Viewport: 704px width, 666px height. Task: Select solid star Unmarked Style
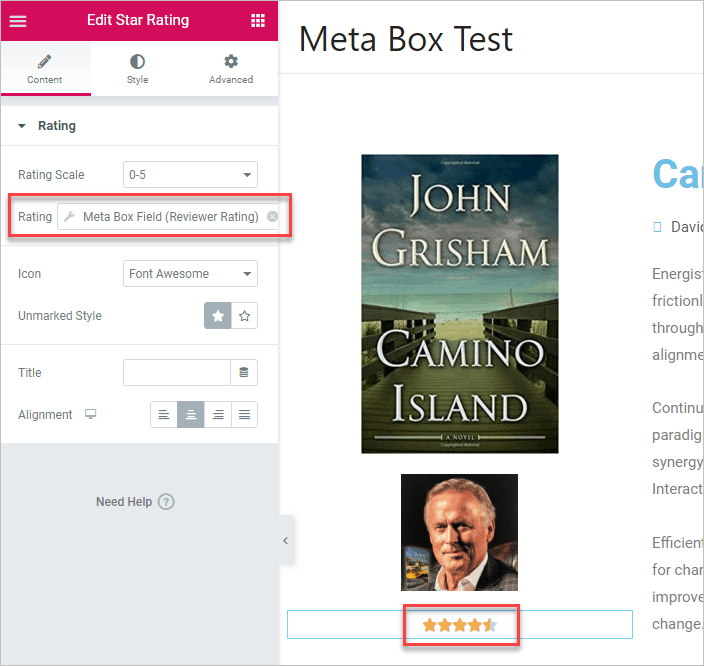218,316
